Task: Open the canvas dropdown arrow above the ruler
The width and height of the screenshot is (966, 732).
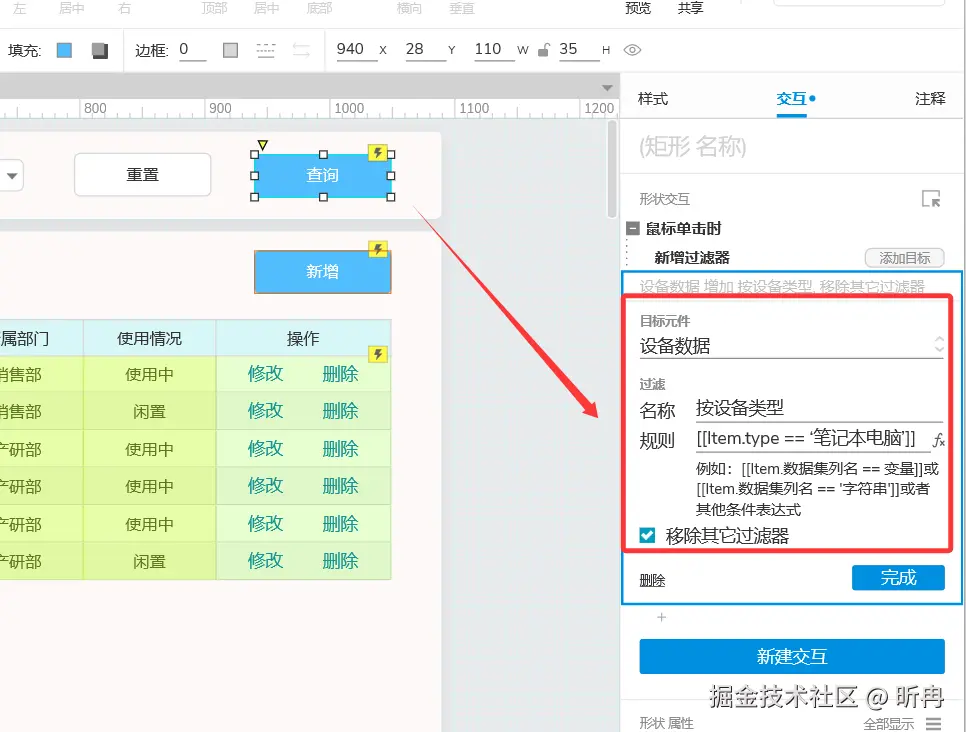Action: [x=607, y=87]
